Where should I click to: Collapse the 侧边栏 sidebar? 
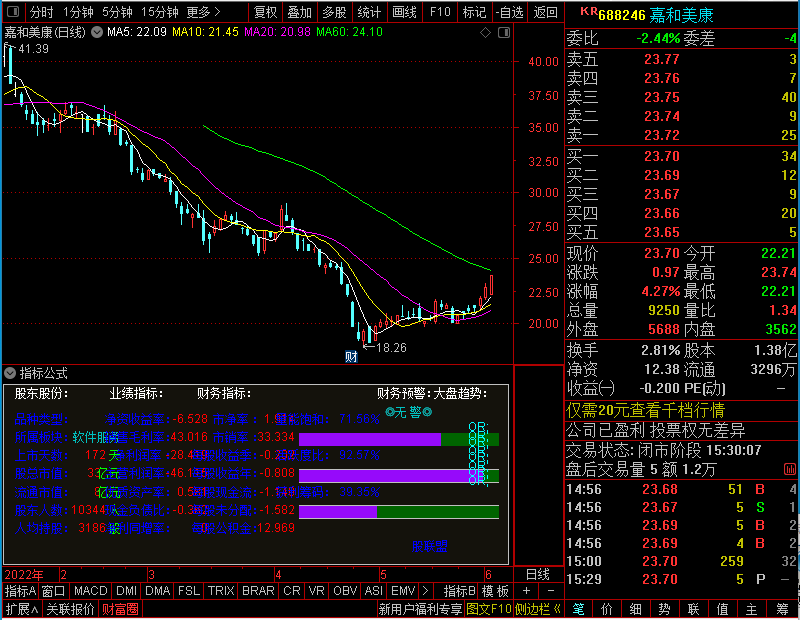pos(538,609)
